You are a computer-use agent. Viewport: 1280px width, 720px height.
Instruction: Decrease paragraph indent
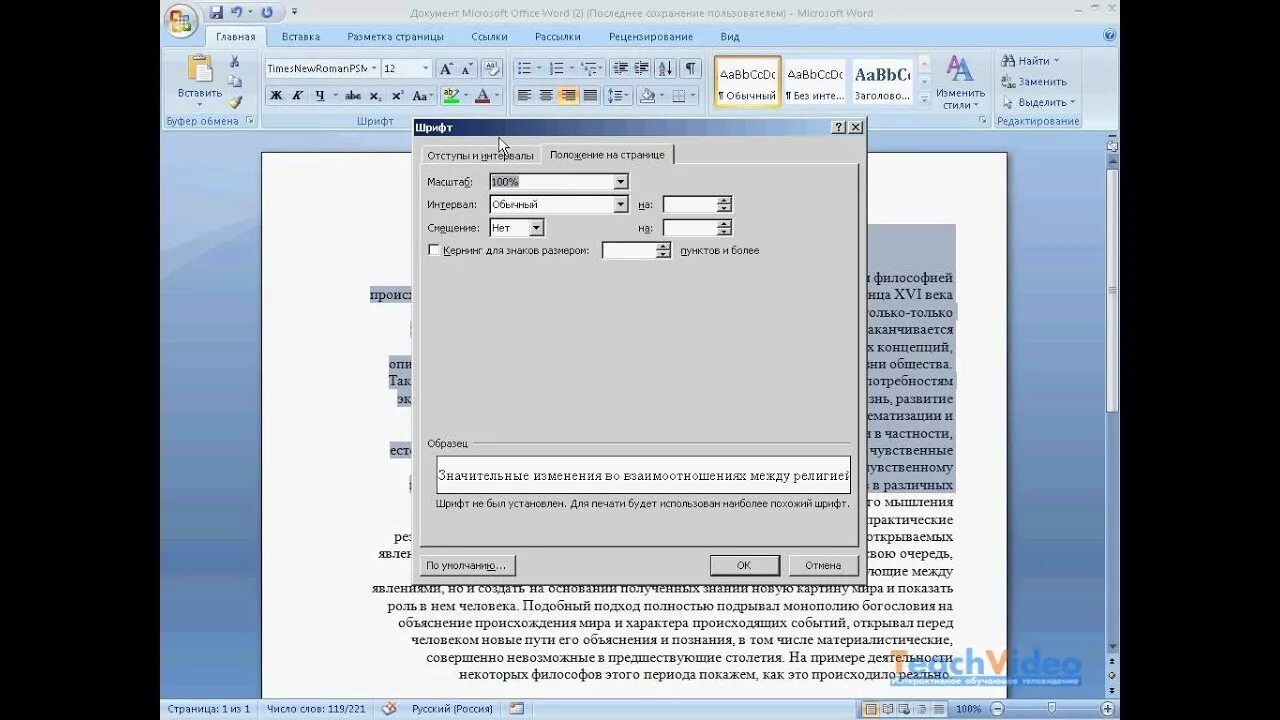tap(620, 69)
